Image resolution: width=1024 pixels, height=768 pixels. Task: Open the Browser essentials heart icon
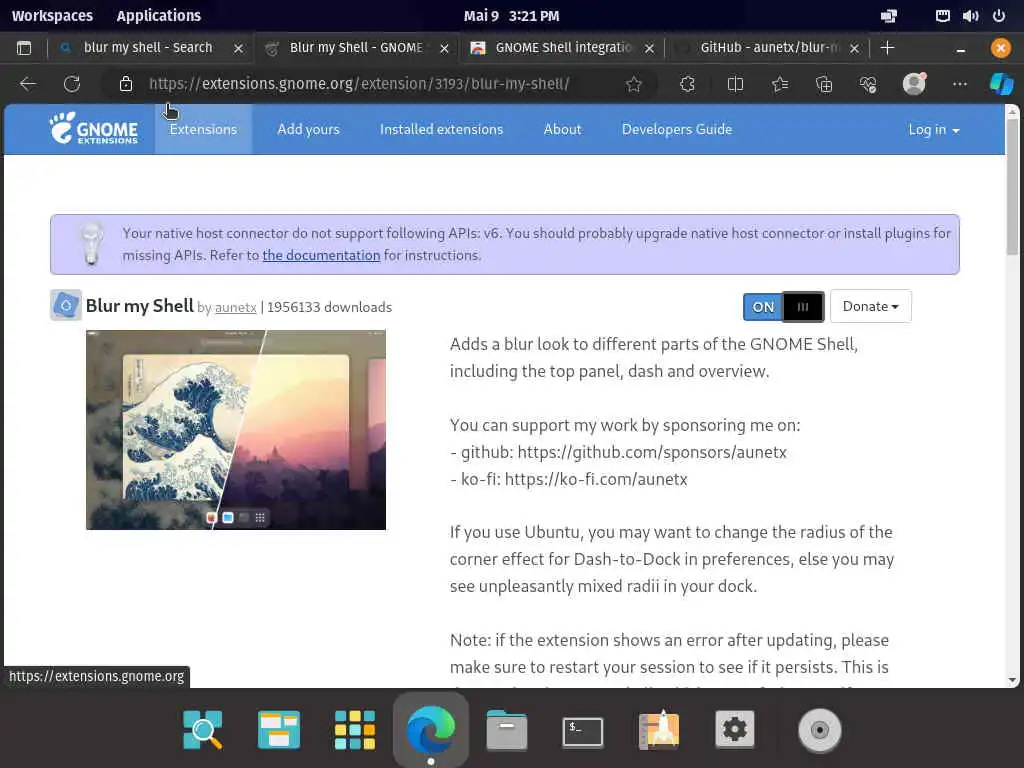tap(868, 84)
